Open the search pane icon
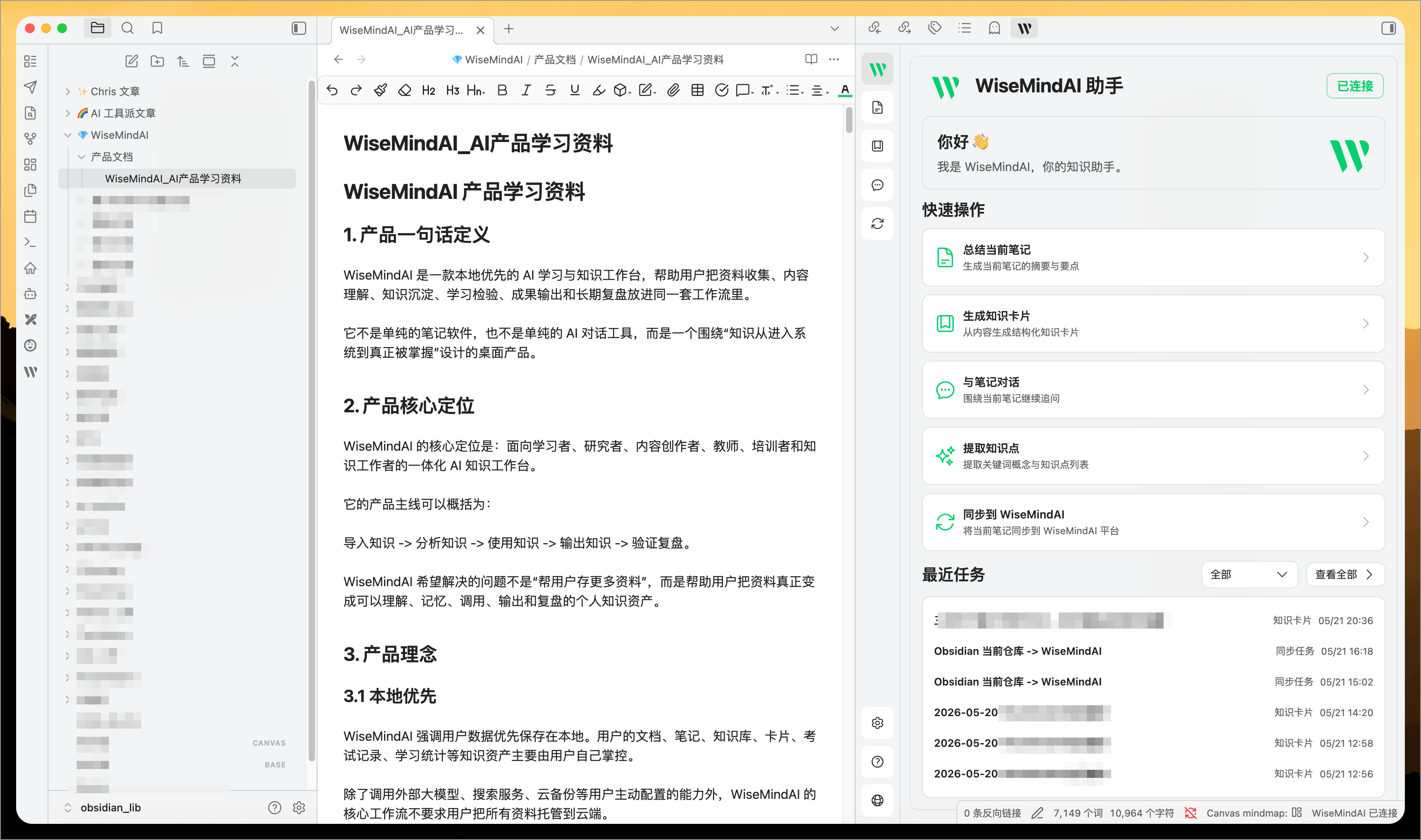 click(127, 28)
